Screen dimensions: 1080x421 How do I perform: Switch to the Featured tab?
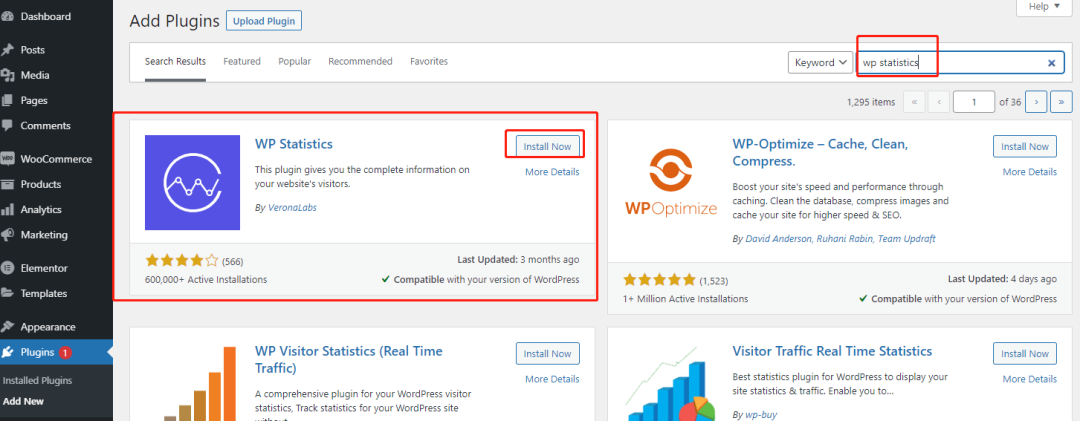[242, 61]
